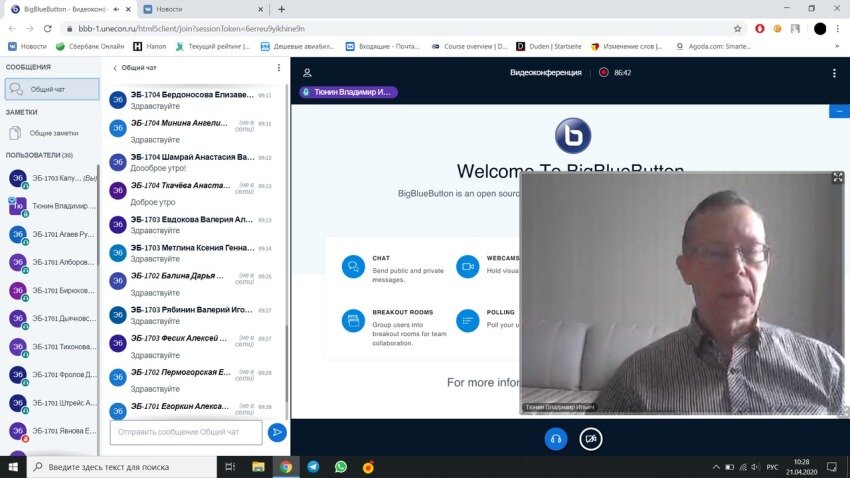850x478 pixels.
Task: Open Telegram from taskbar
Action: pos(313,467)
